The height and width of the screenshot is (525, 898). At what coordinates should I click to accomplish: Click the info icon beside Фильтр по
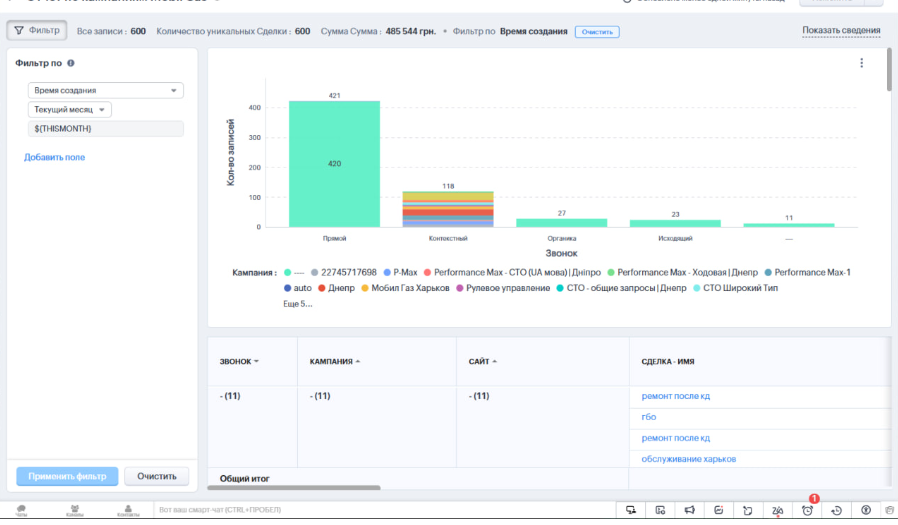[x=71, y=63]
